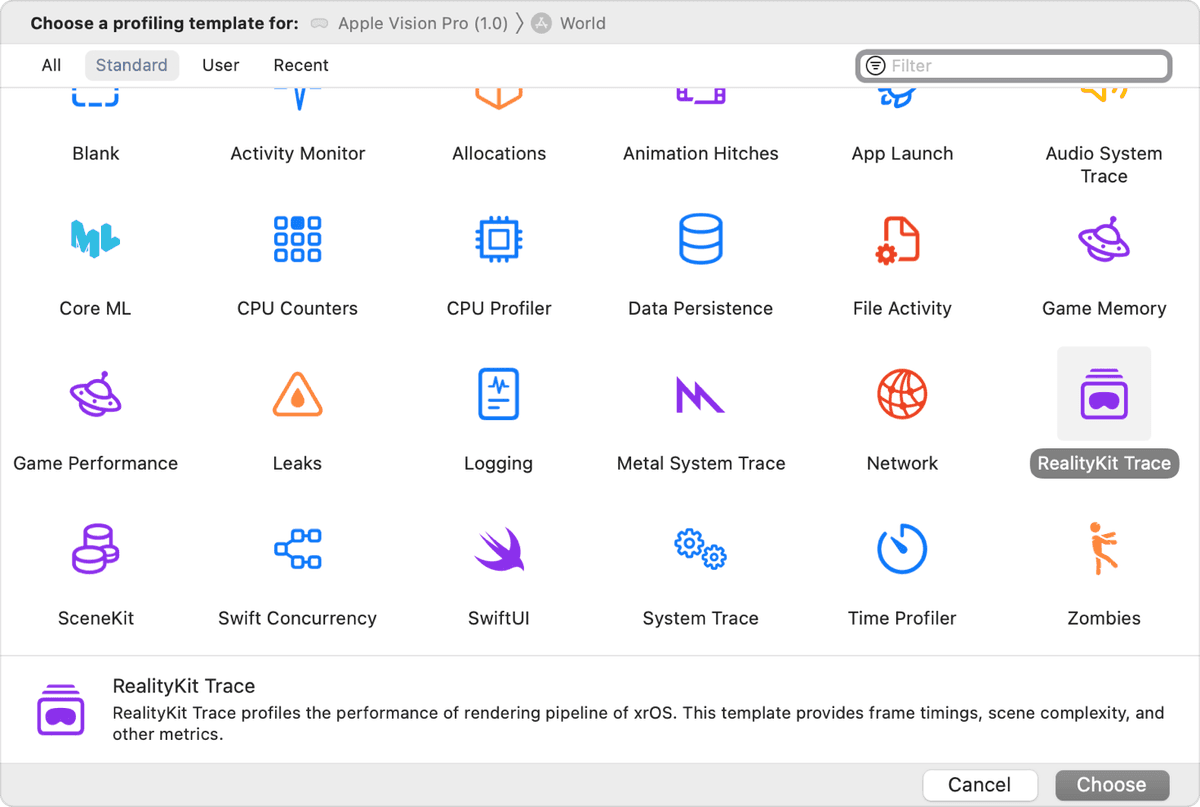Viewport: 1200px width, 807px height.
Task: Select the Time Profiler clock icon
Action: tap(902, 549)
